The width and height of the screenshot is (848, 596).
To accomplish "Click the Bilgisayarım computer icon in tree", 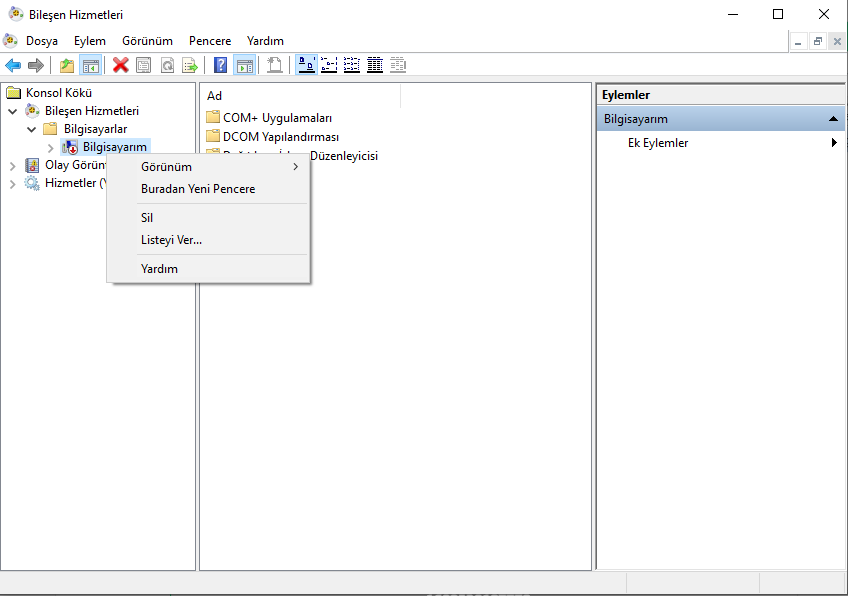I will 70,147.
